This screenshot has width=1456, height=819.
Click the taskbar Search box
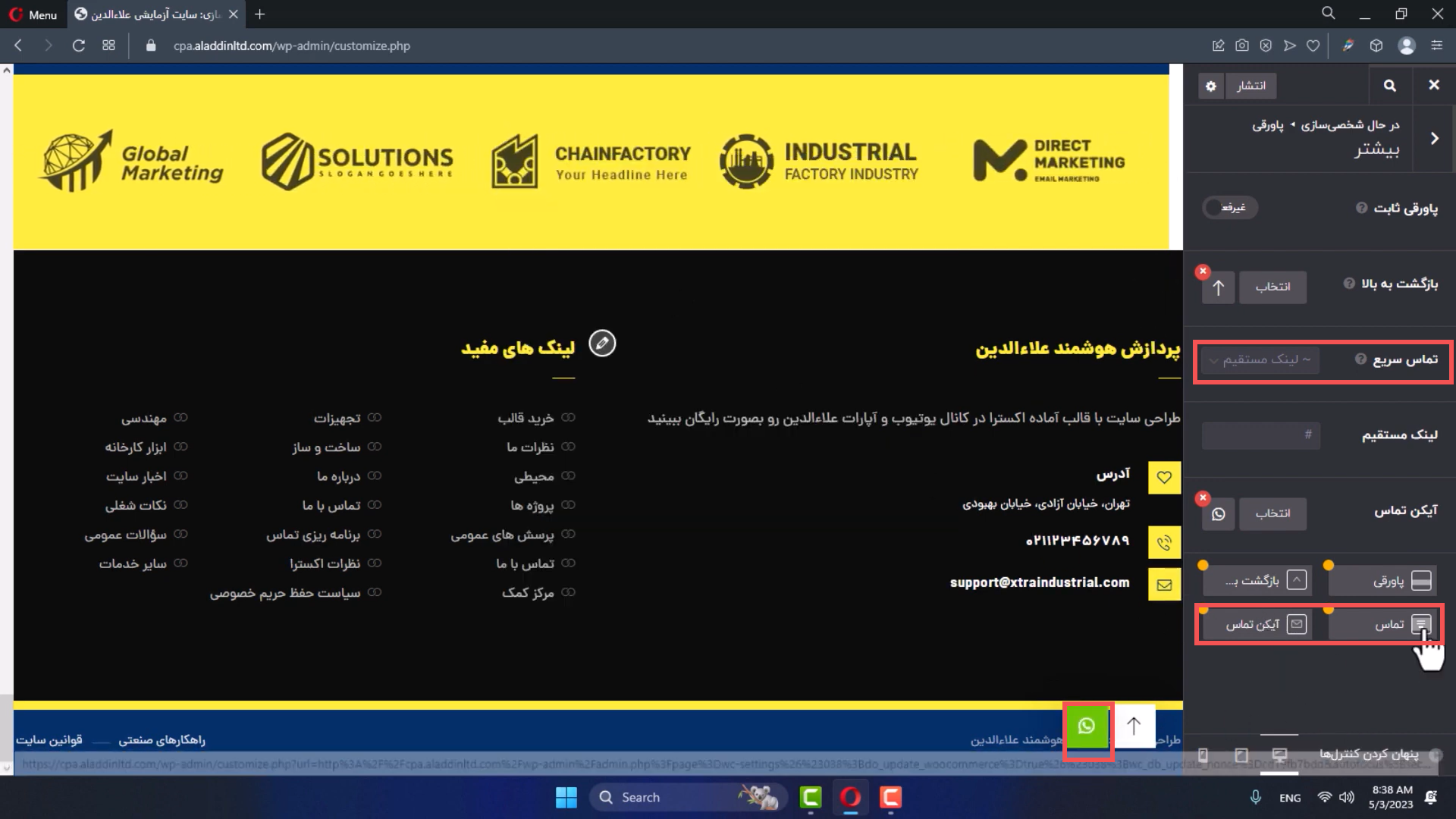(687, 797)
